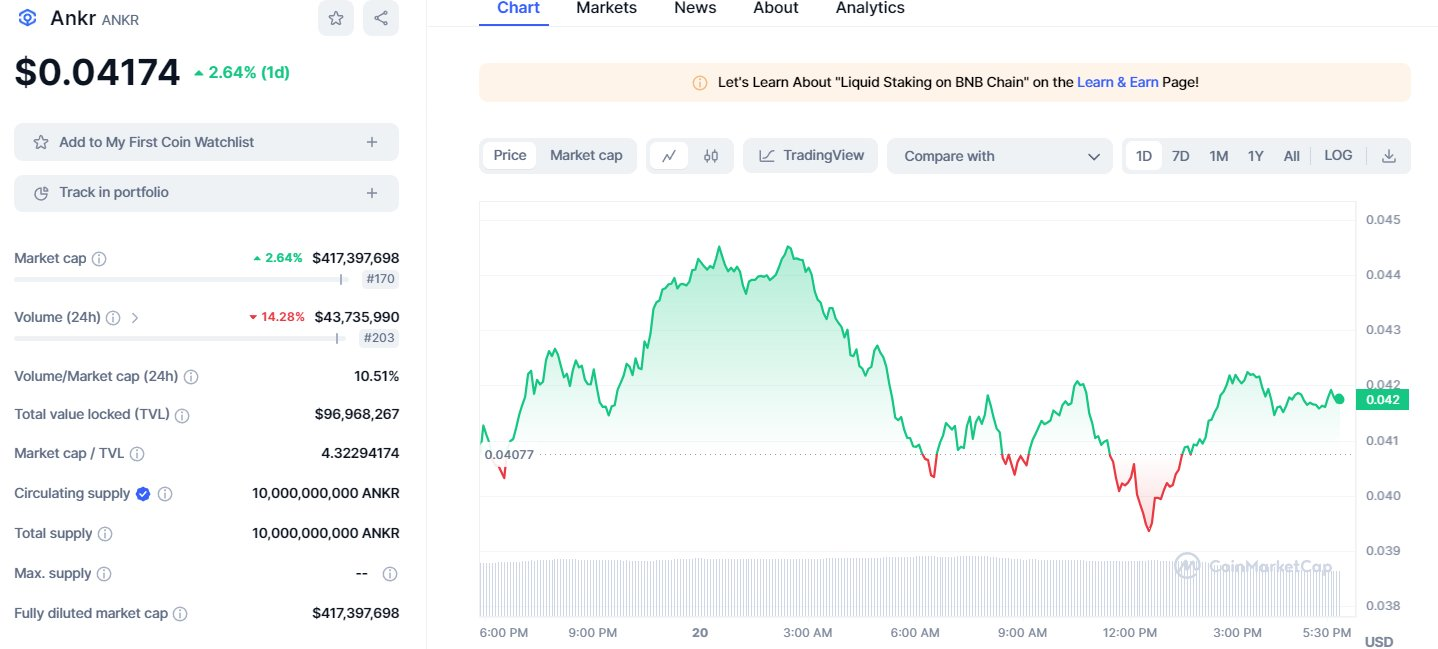Switch to the line chart view icon
The width and height of the screenshot is (1438, 649).
(x=669, y=156)
